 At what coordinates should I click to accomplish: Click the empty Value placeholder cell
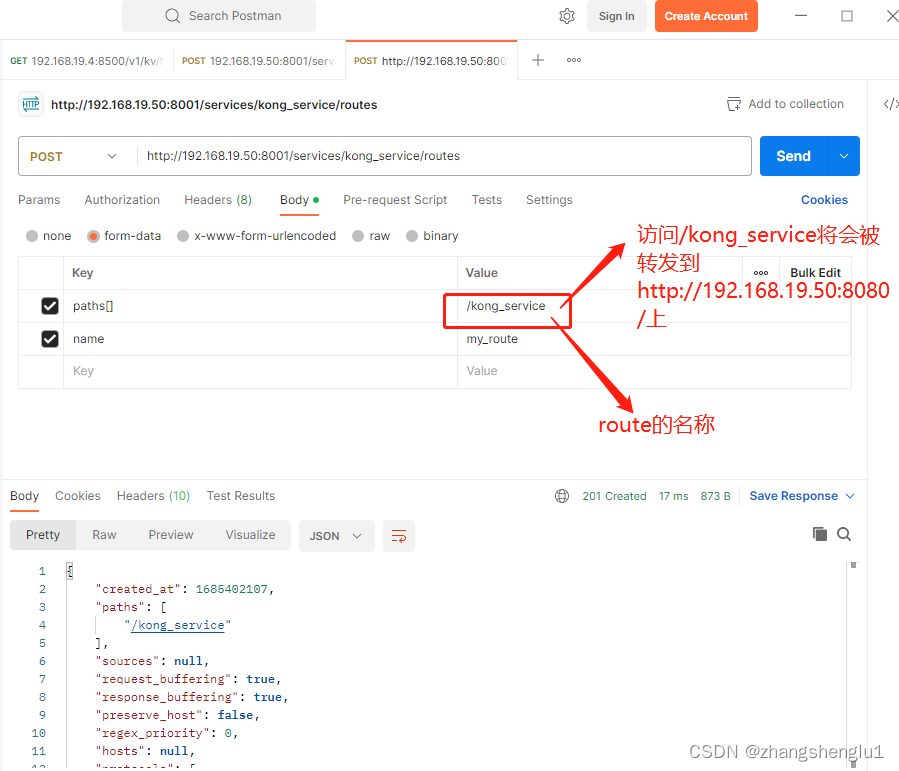click(x=654, y=371)
